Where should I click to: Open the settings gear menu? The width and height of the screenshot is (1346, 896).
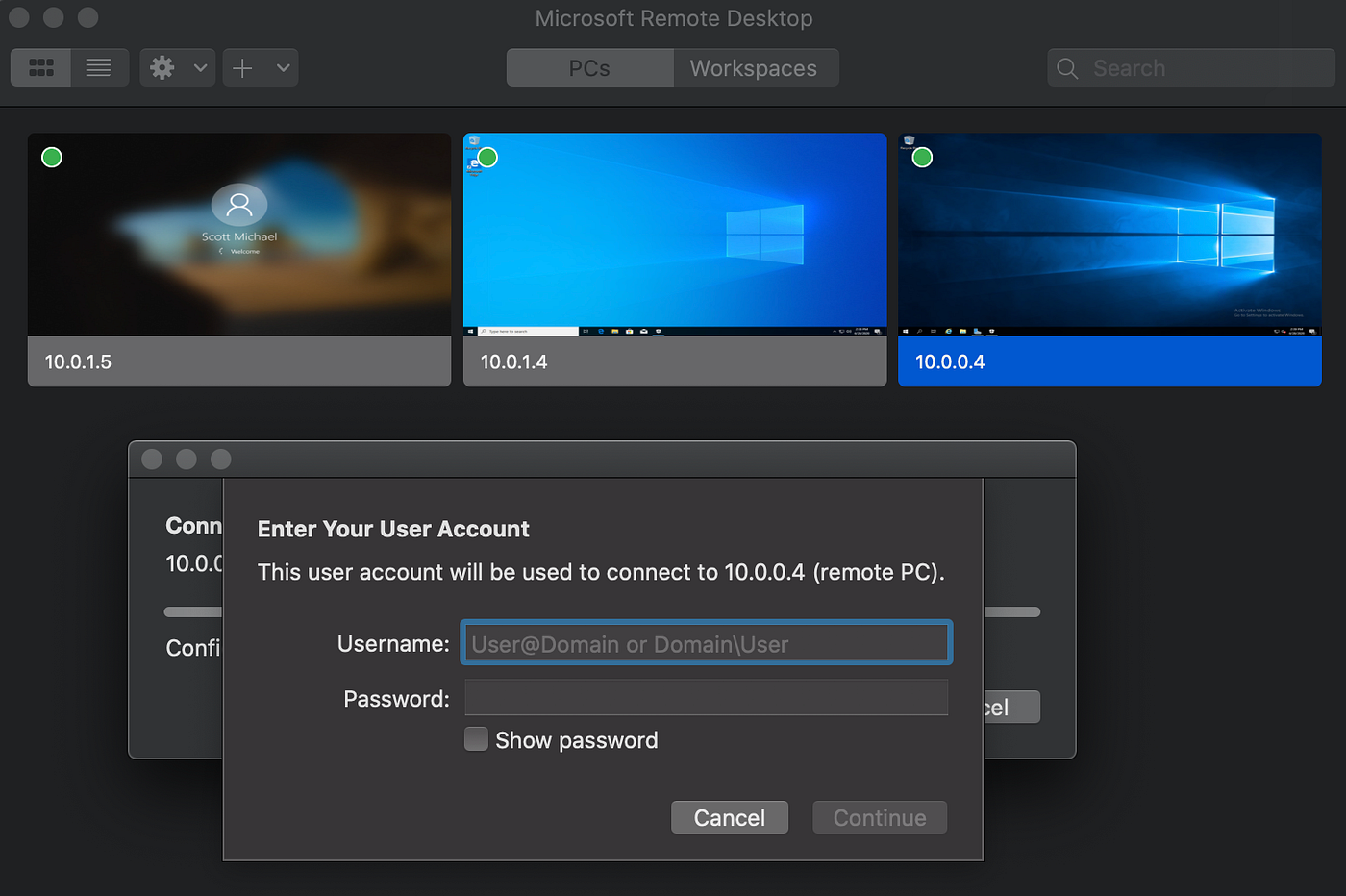click(163, 68)
